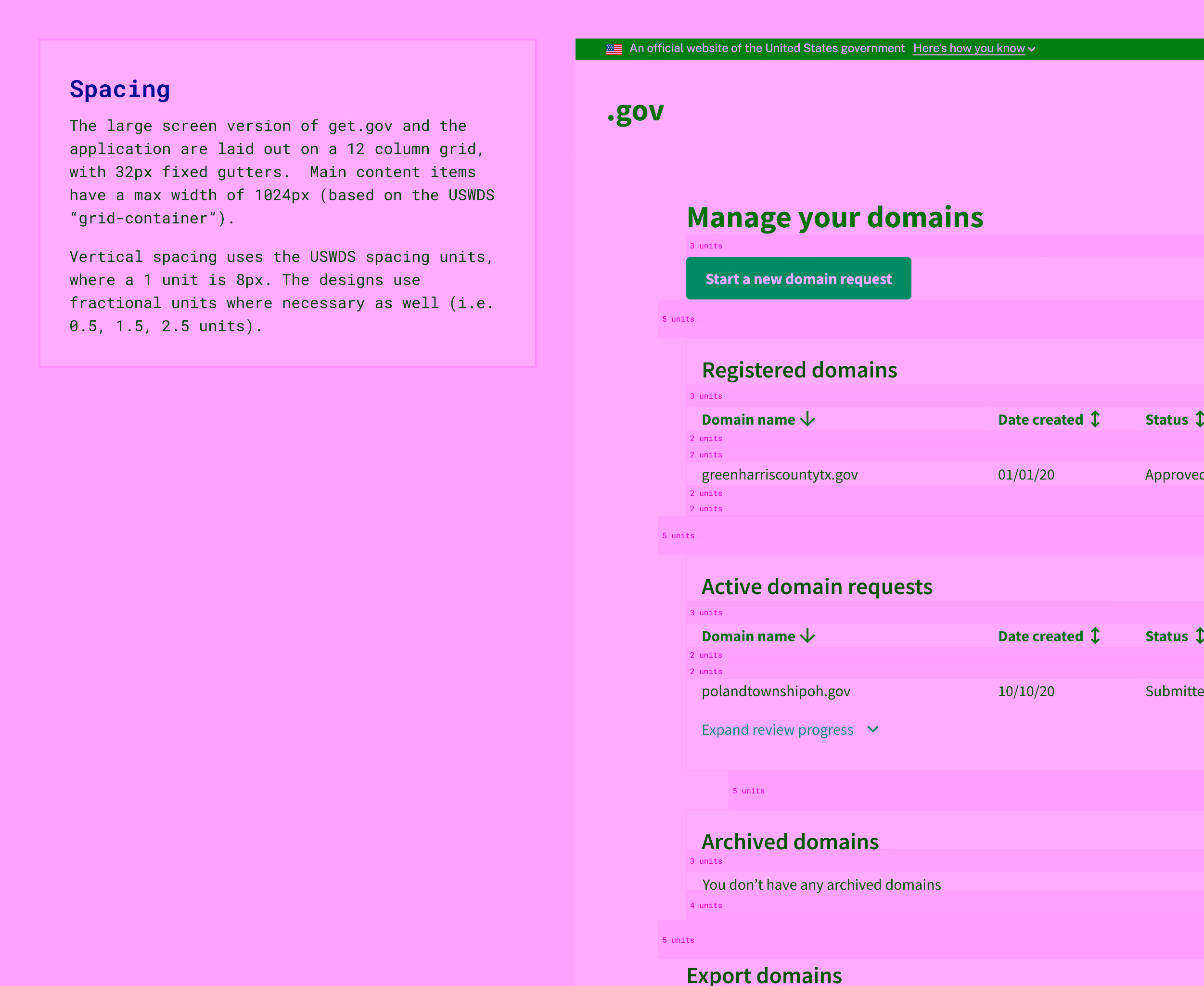
Task: Sort Active requests by Date created icon
Action: pyautogui.click(x=1095, y=636)
